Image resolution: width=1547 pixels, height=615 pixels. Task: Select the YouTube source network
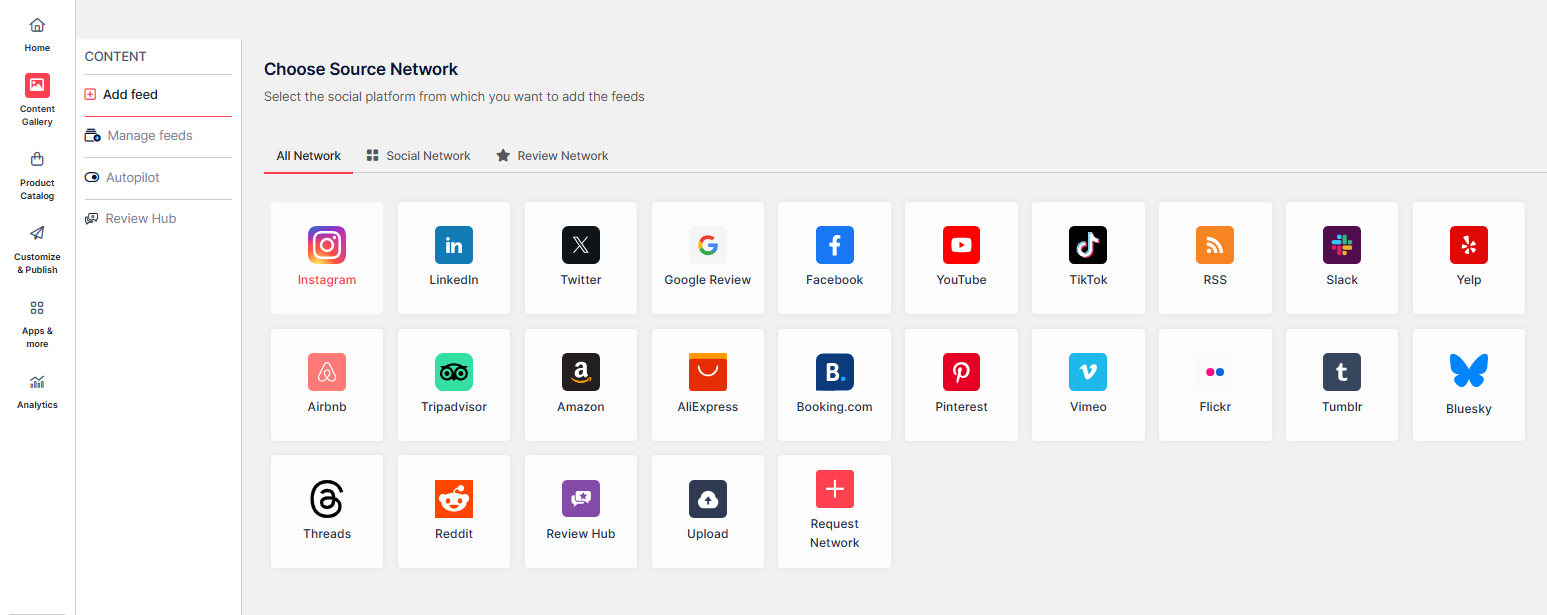pos(961,258)
